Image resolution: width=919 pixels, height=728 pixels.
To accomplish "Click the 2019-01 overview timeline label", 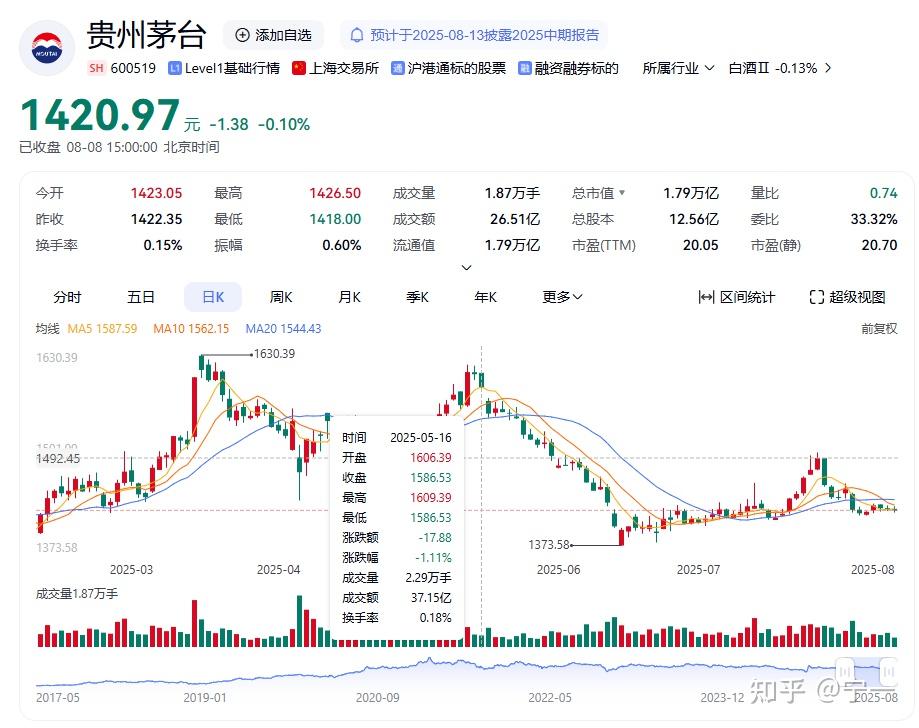I will click(x=205, y=698).
